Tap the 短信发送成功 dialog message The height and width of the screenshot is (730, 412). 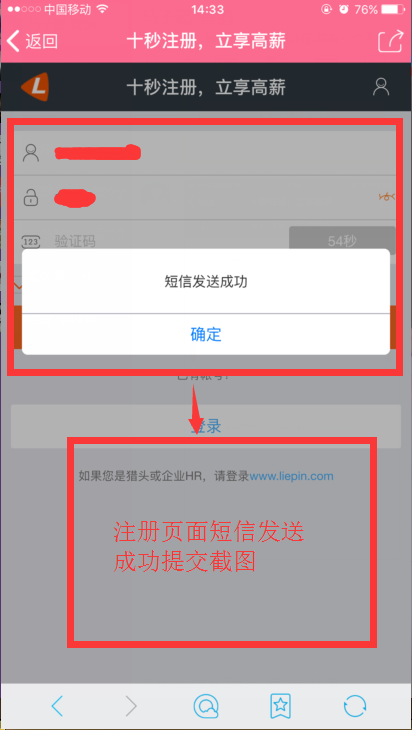(x=206, y=282)
